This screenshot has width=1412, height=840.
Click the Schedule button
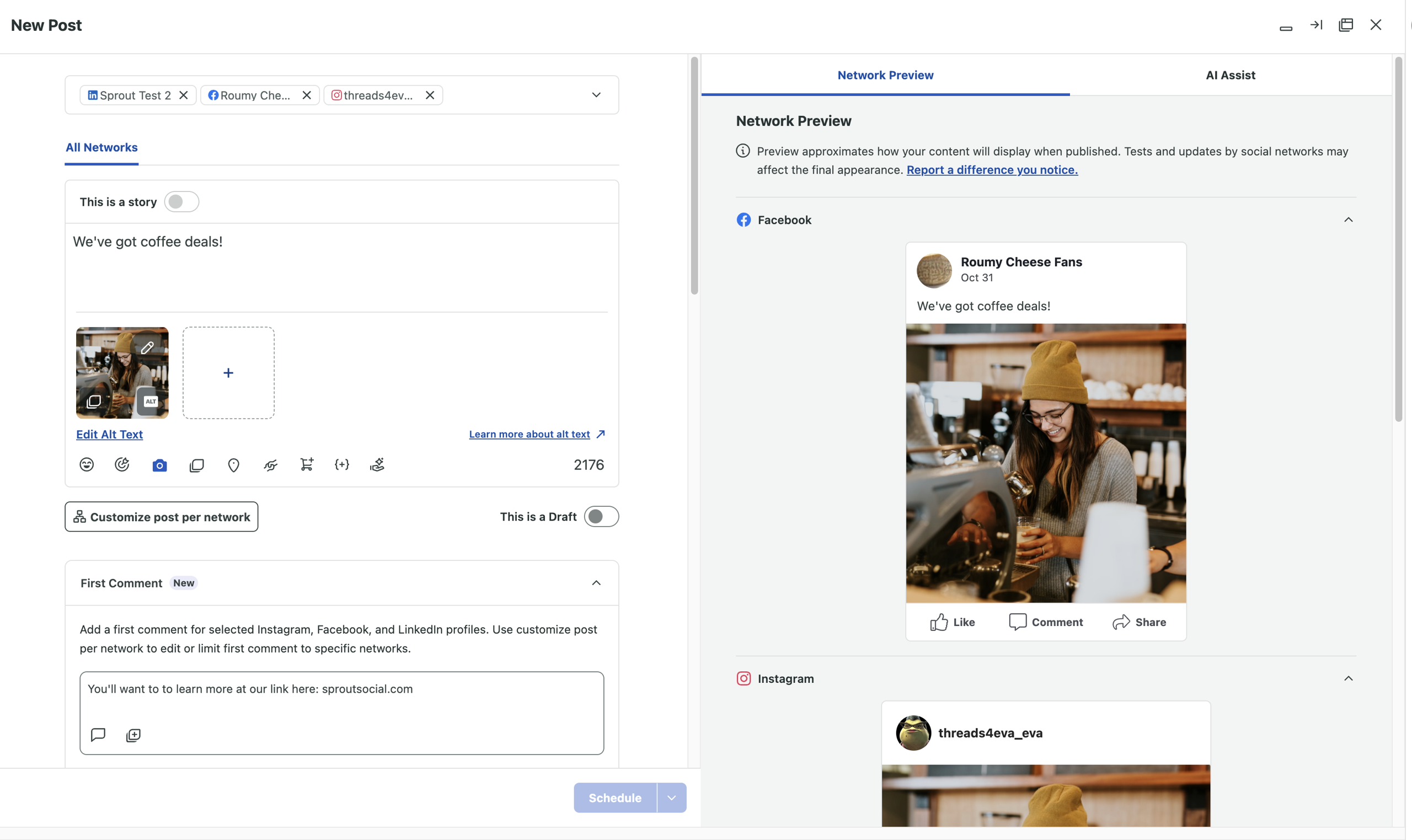coord(615,798)
